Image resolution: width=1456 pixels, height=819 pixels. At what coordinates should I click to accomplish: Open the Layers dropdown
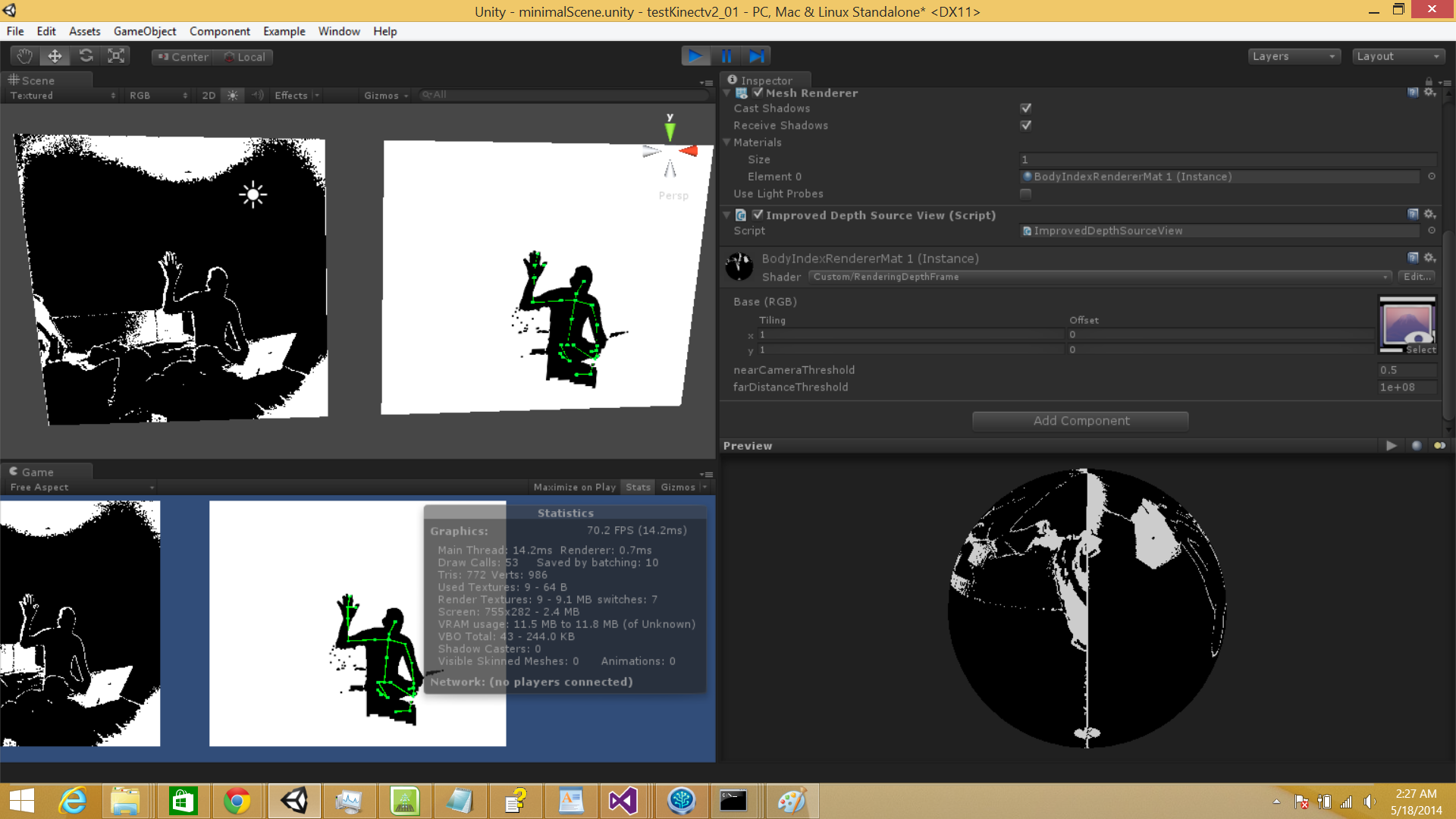pos(1294,57)
